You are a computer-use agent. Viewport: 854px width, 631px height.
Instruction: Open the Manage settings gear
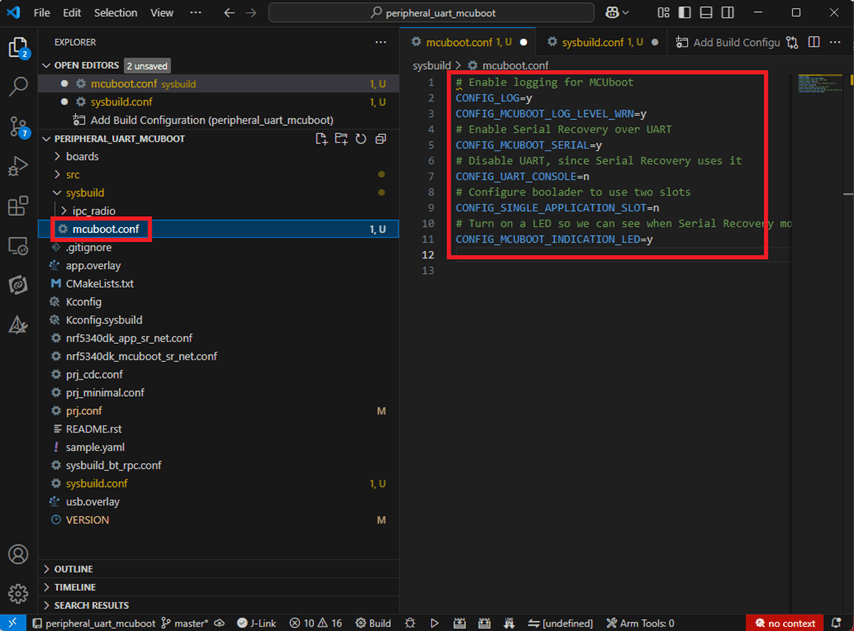18,593
